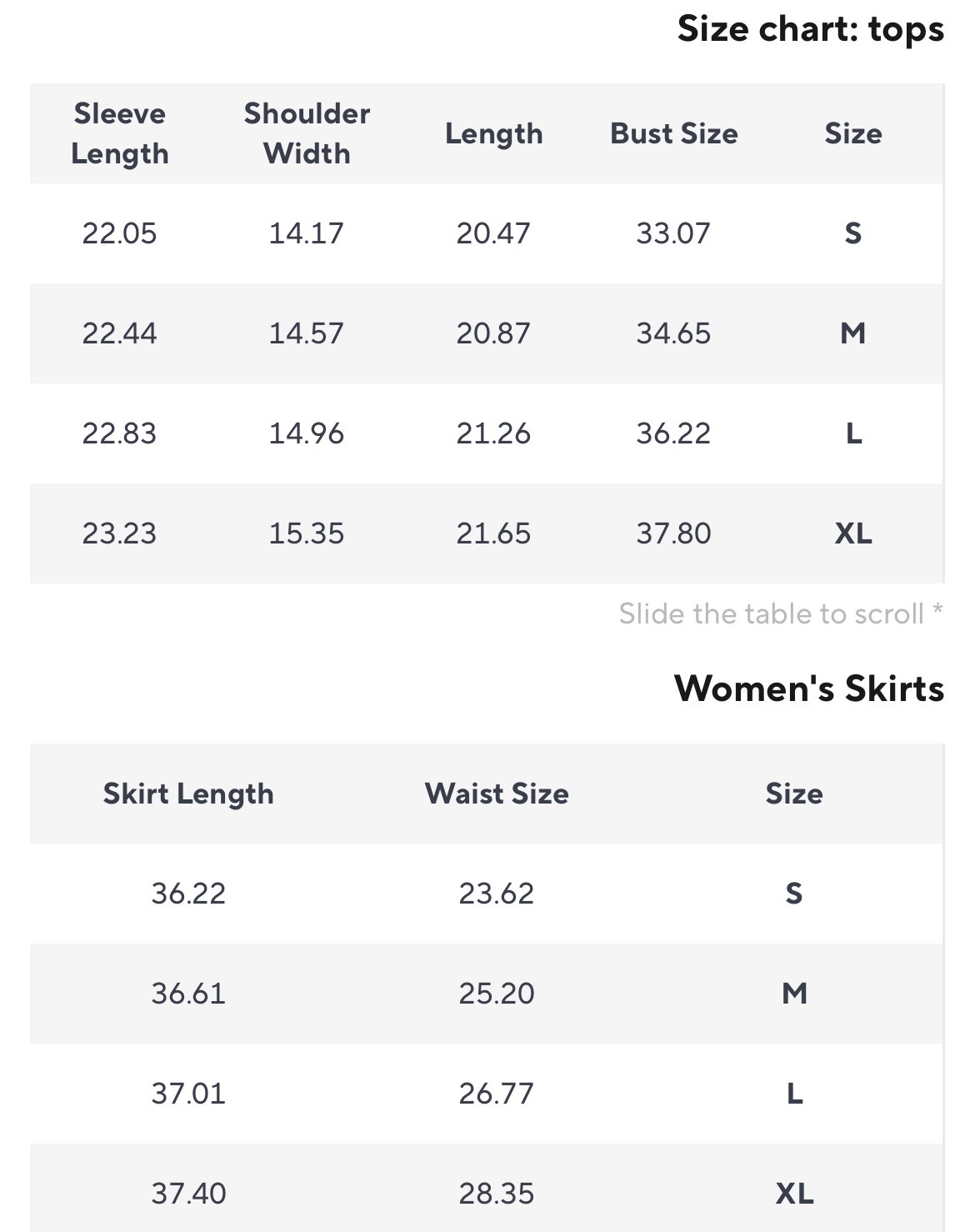The height and width of the screenshot is (1232, 975).
Task: Click size XL in tops chart
Action: (x=852, y=533)
